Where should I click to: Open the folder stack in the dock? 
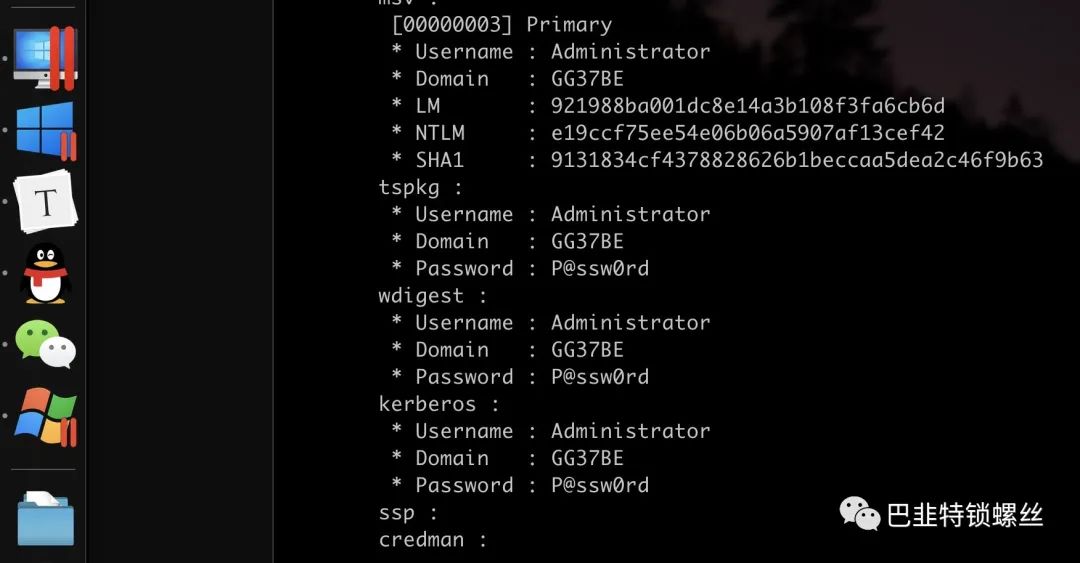click(x=45, y=518)
